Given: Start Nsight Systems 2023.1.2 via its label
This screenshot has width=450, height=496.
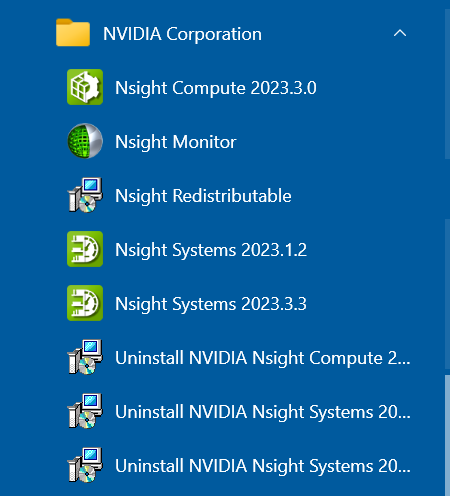Looking at the screenshot, I should [x=211, y=250].
